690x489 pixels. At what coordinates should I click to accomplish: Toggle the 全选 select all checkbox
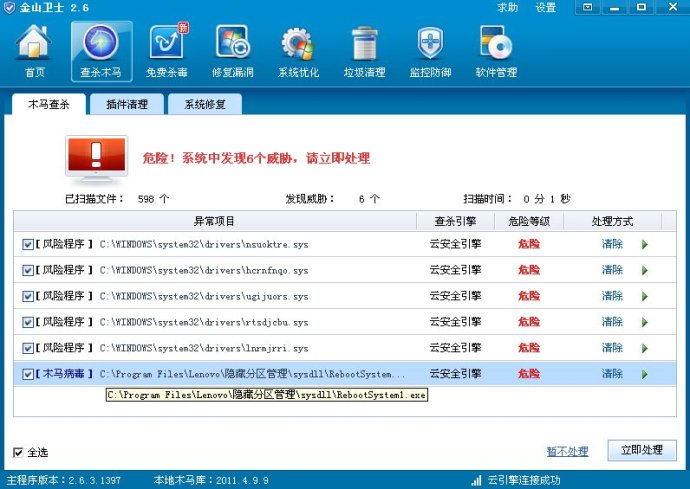click(18, 452)
